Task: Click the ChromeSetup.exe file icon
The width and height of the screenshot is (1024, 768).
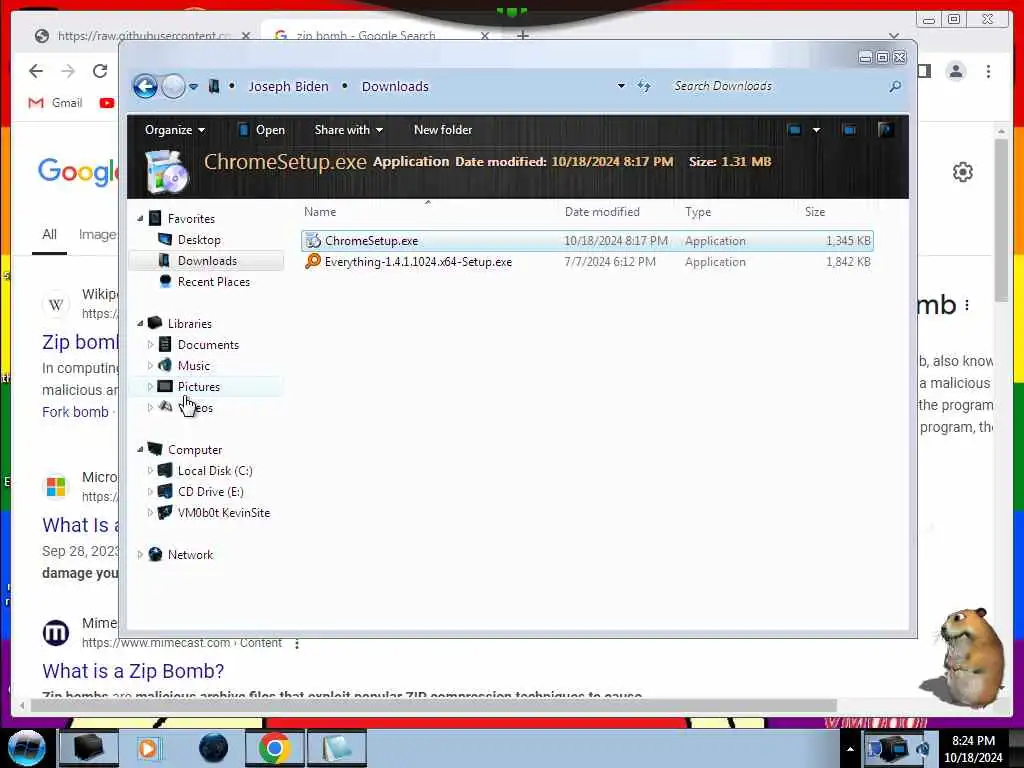Action: (313, 241)
